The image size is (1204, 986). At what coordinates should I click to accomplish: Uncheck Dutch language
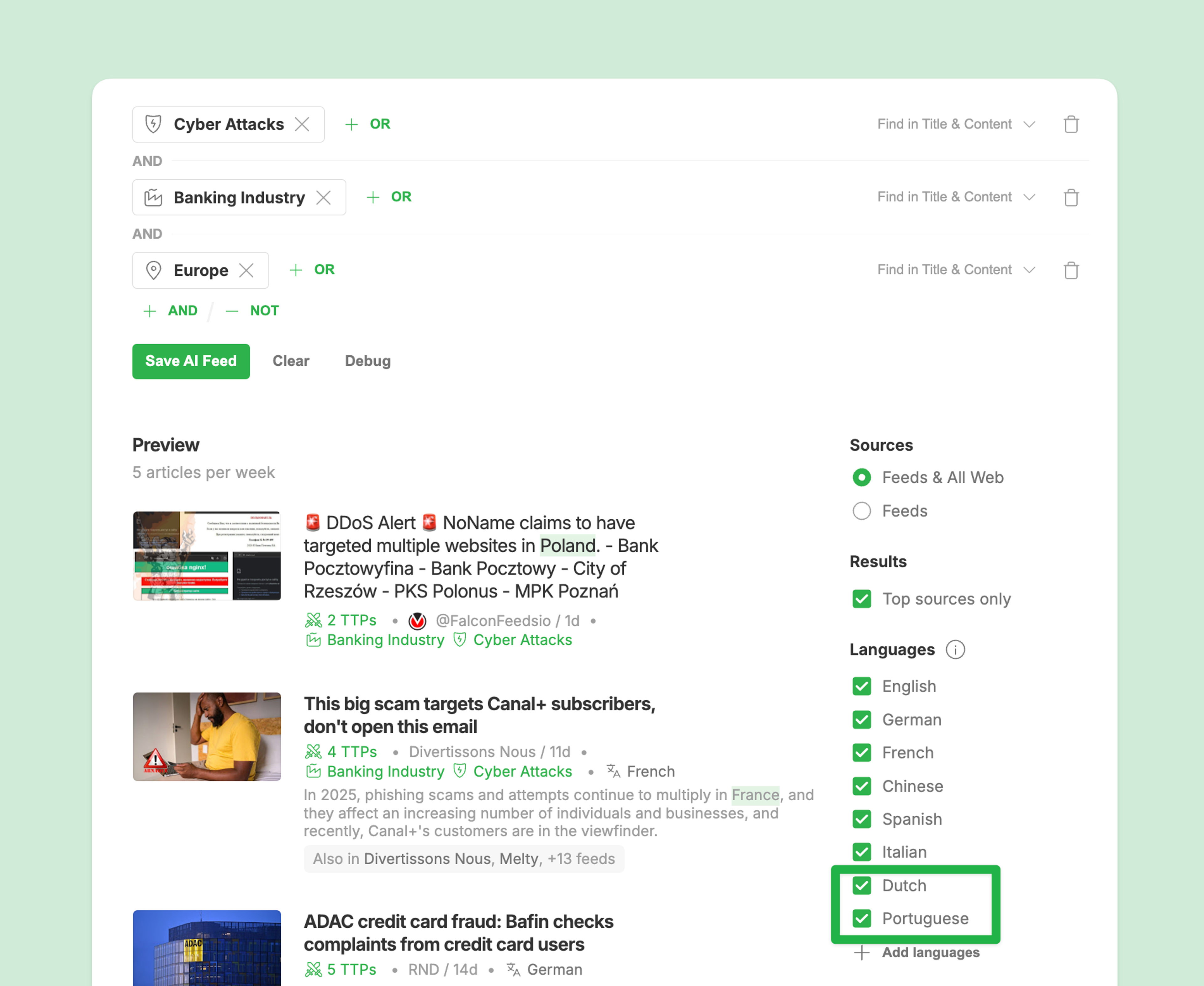pos(862,886)
